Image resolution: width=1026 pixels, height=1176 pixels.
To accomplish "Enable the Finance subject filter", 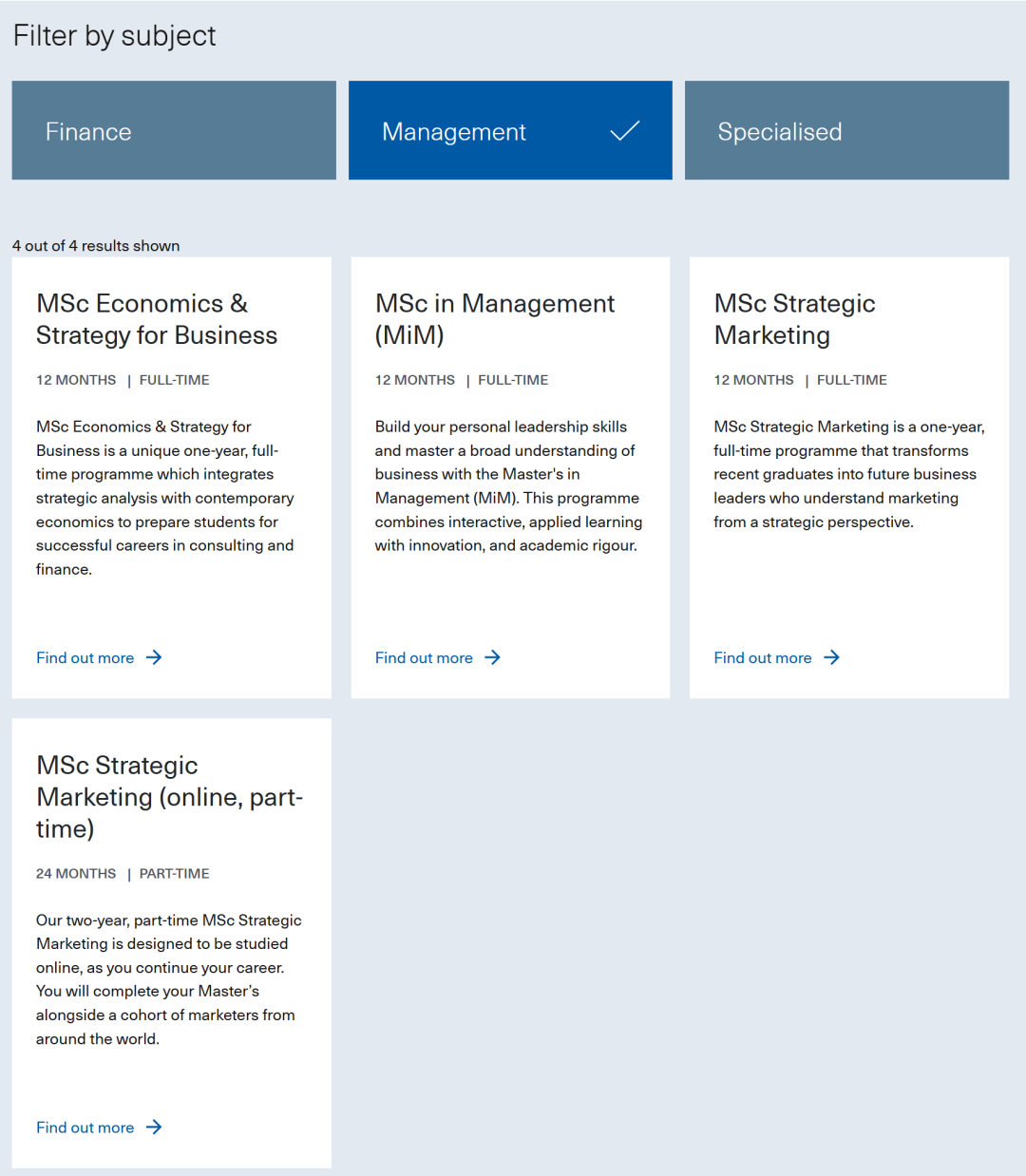I will click(x=174, y=130).
